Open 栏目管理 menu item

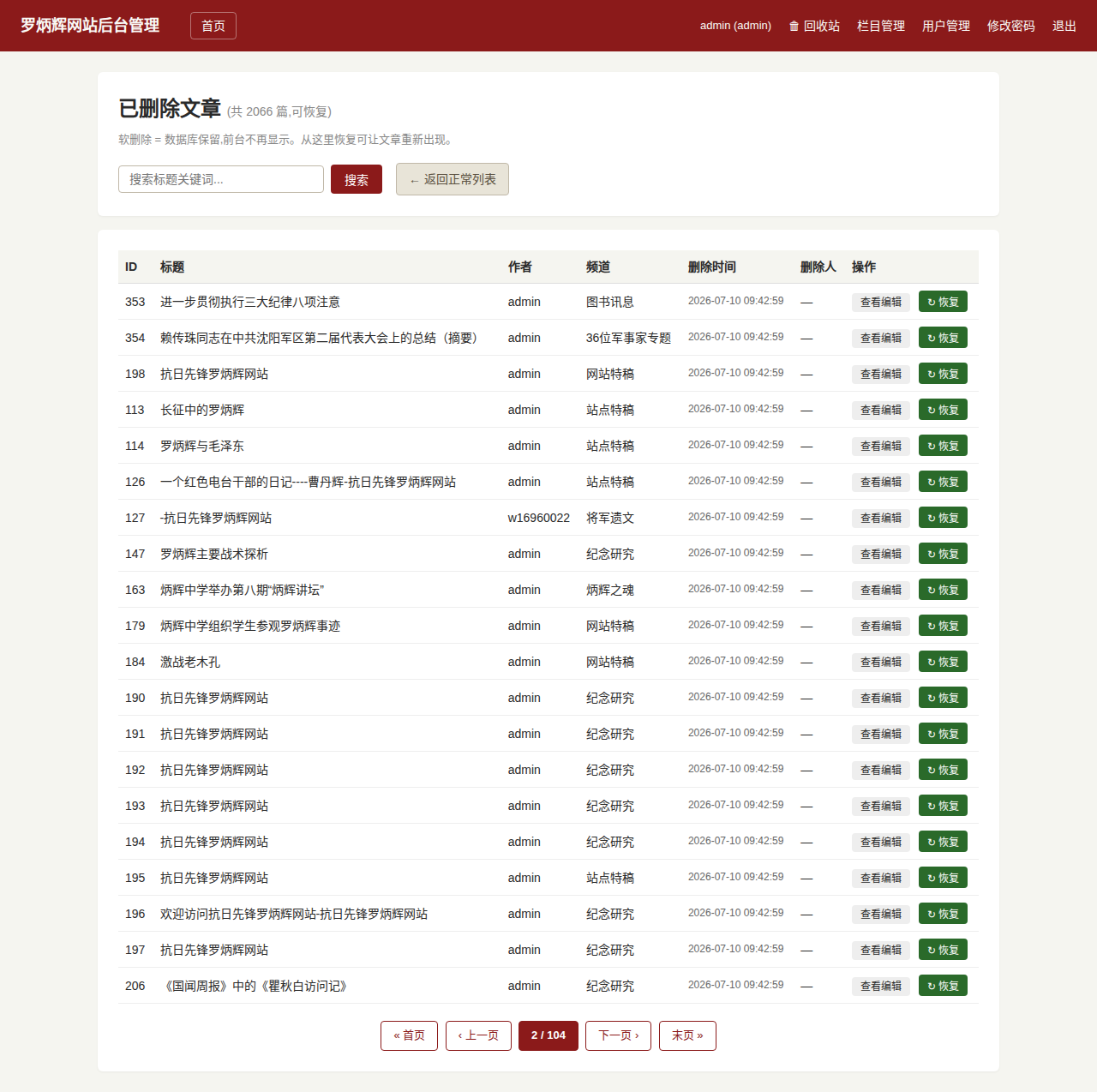(x=881, y=26)
